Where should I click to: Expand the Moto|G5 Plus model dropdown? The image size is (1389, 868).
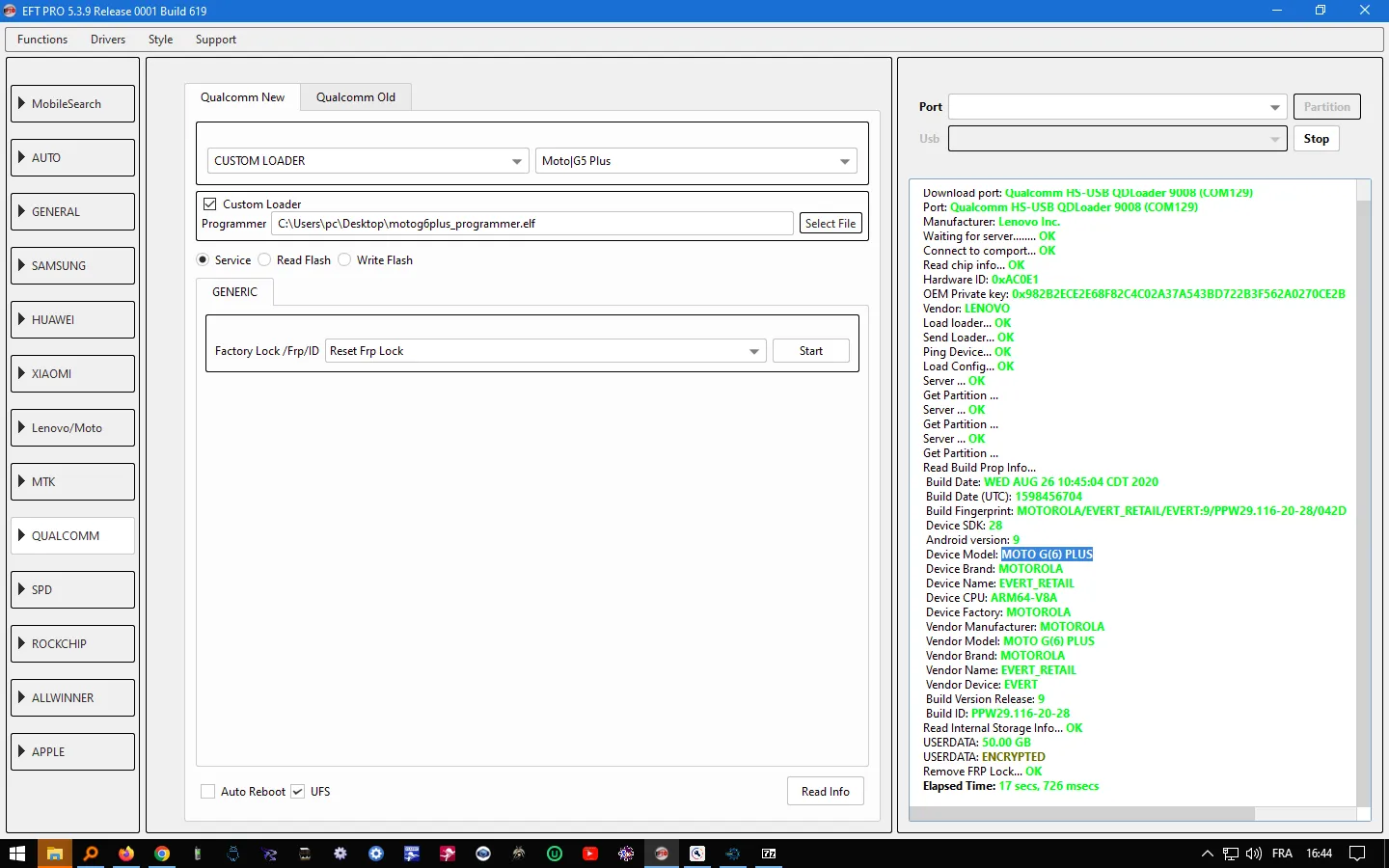tap(695, 161)
